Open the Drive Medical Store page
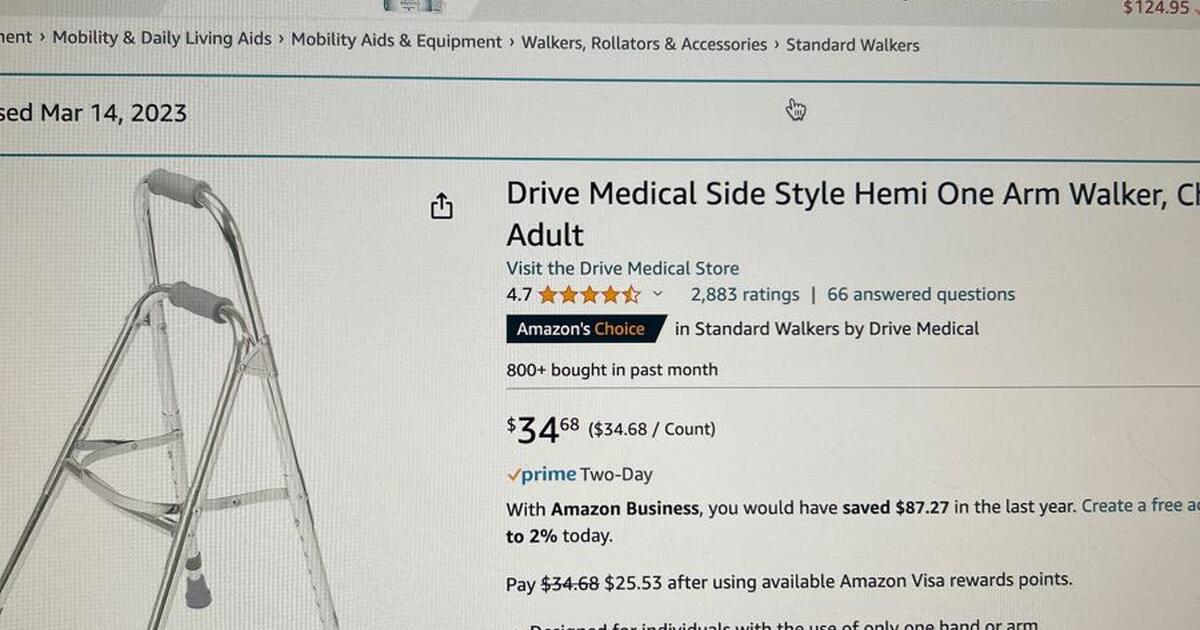Screen dimensions: 1200x630 tap(622, 268)
